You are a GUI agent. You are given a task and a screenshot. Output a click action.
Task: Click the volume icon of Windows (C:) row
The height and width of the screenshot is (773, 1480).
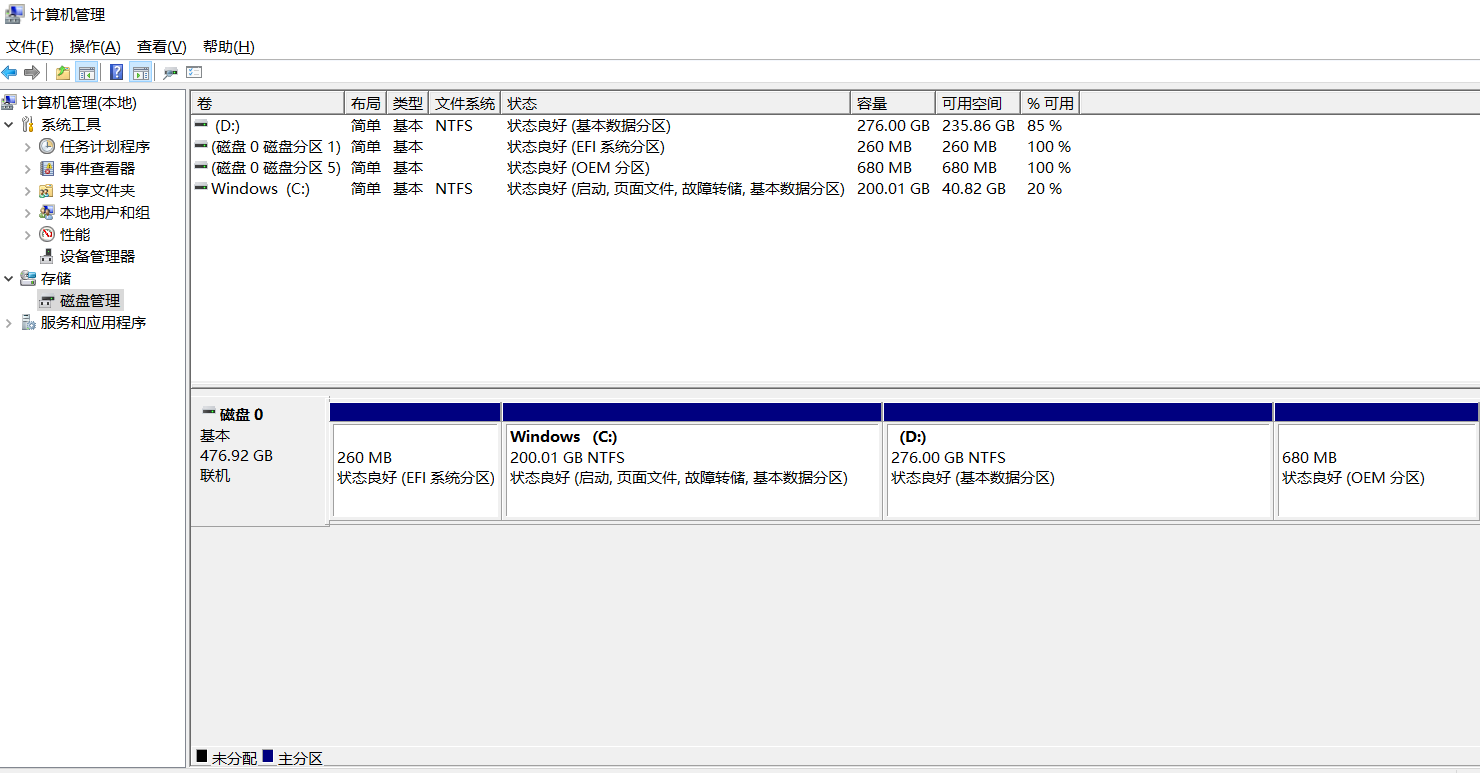click(201, 188)
